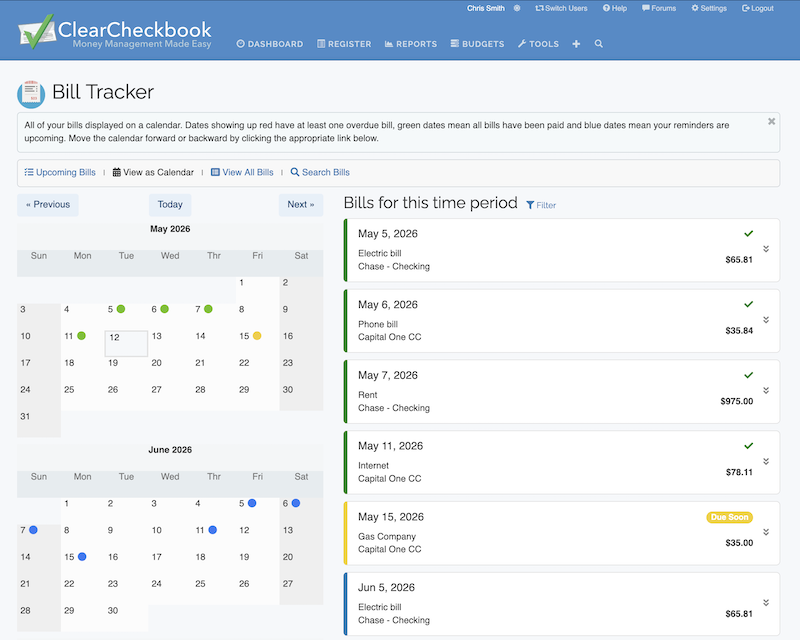The height and width of the screenshot is (640, 800).
Task: Go to Next calendar period
Action: point(301,205)
